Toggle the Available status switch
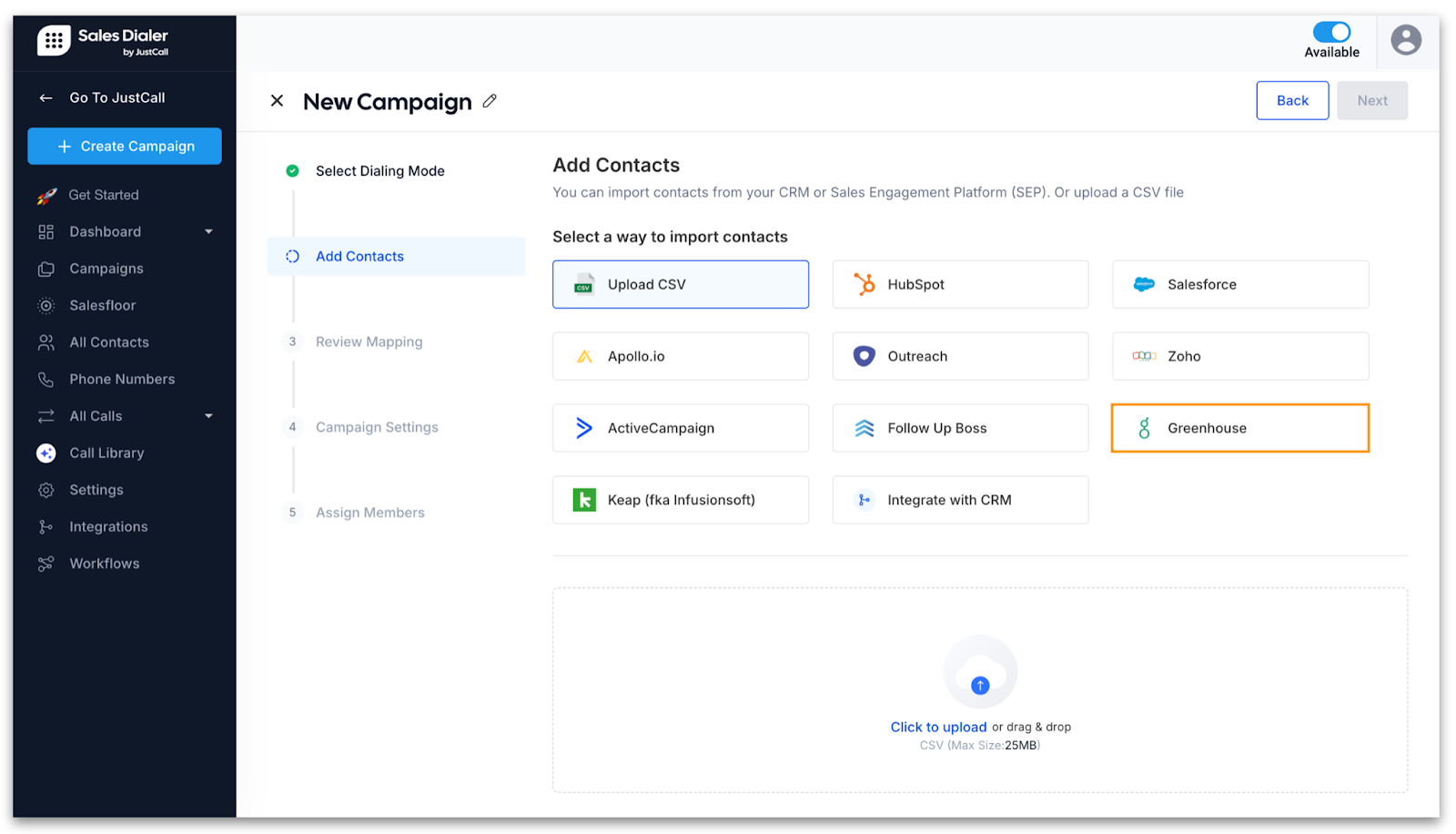This screenshot has width=1456, height=834. (x=1331, y=32)
